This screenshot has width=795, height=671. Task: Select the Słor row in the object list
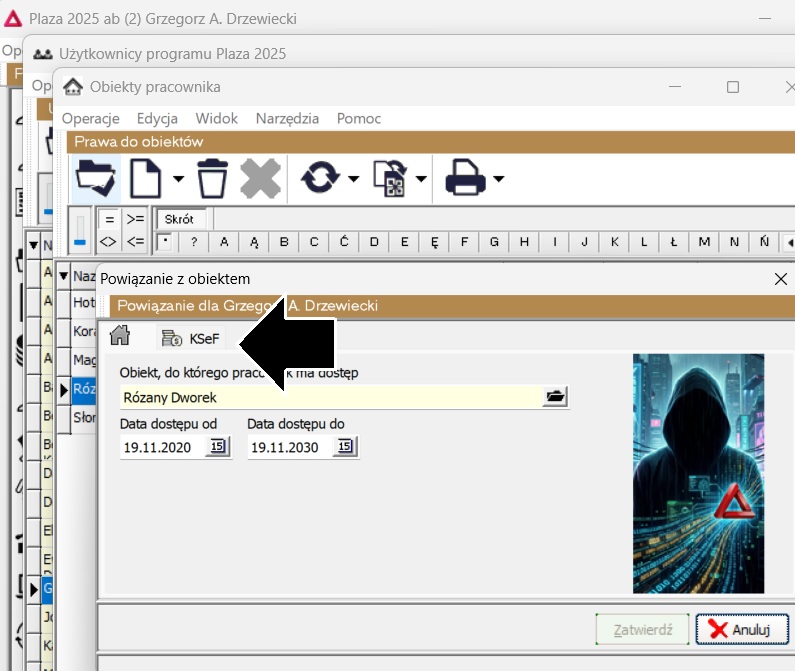point(84,417)
